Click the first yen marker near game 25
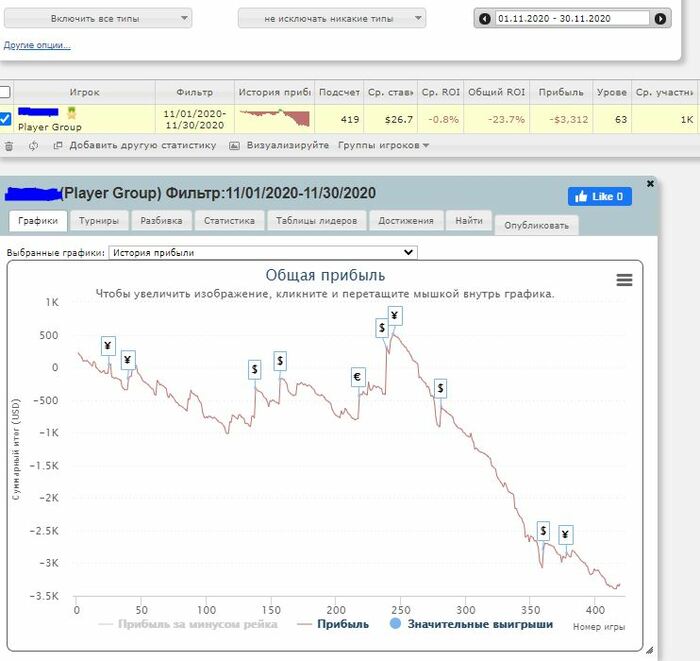 [108, 346]
